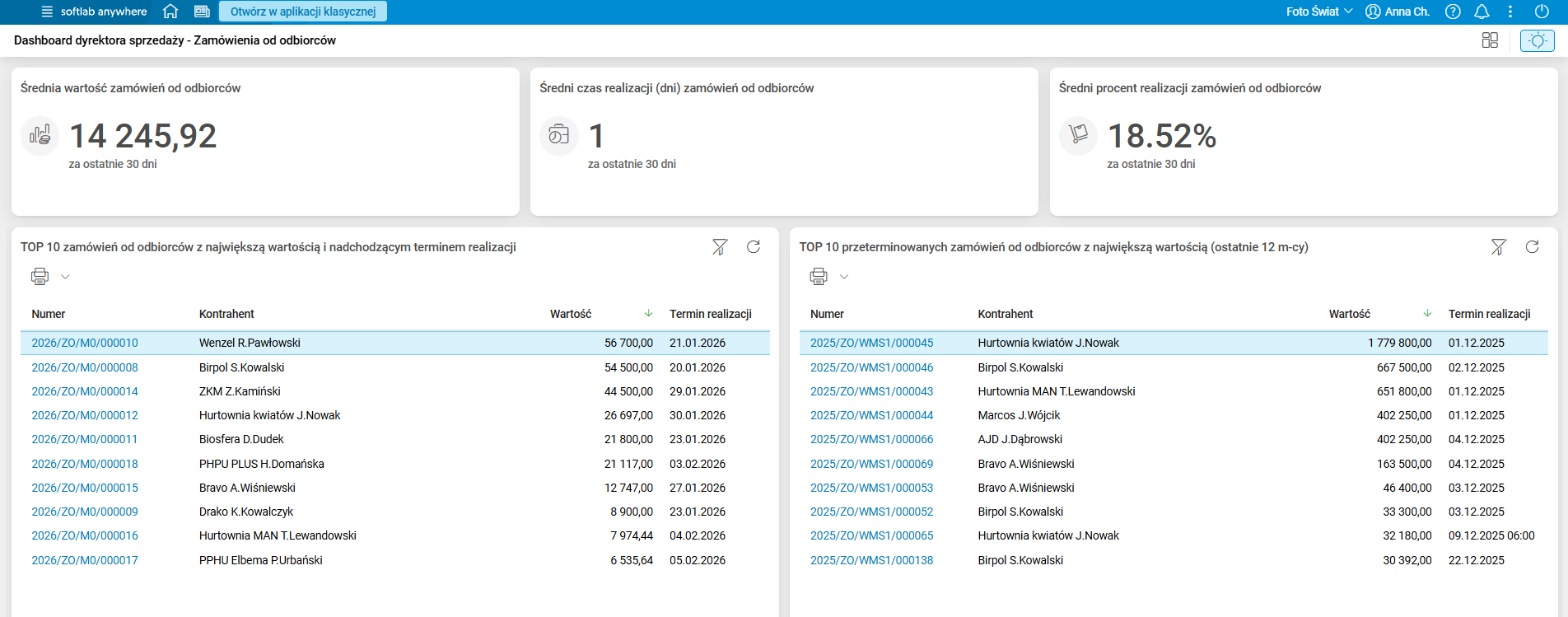
Task: Refresh the upcoming orders TOP 10 table
Action: pos(754,246)
